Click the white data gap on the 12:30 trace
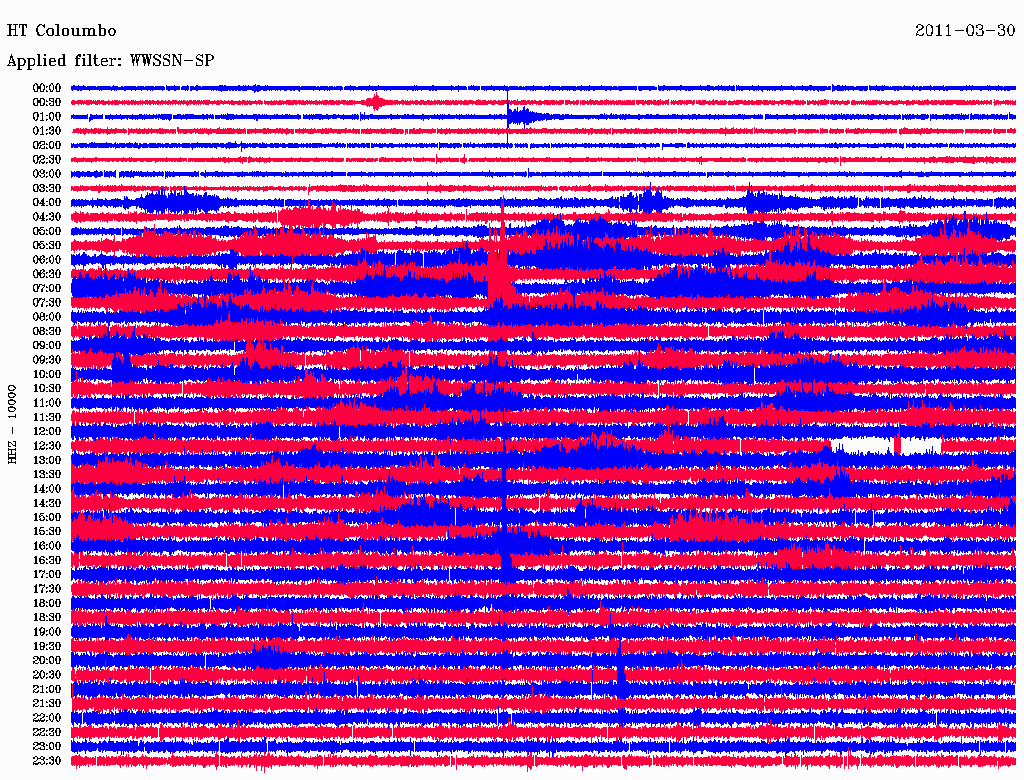1024x780 pixels. point(886,446)
